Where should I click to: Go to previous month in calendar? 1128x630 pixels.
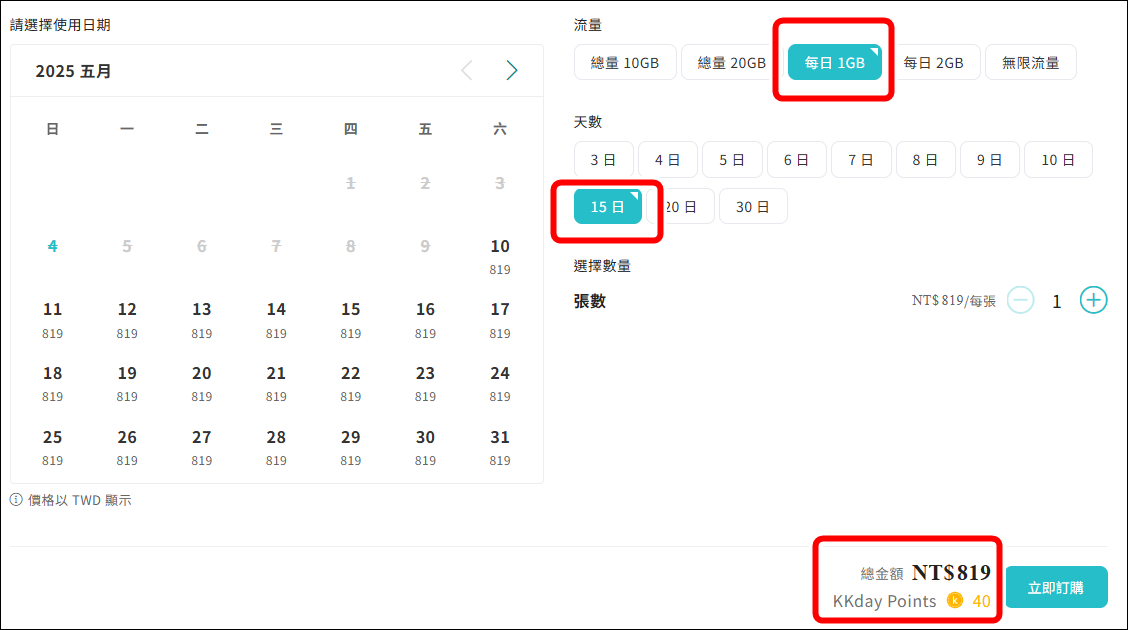click(x=466, y=70)
